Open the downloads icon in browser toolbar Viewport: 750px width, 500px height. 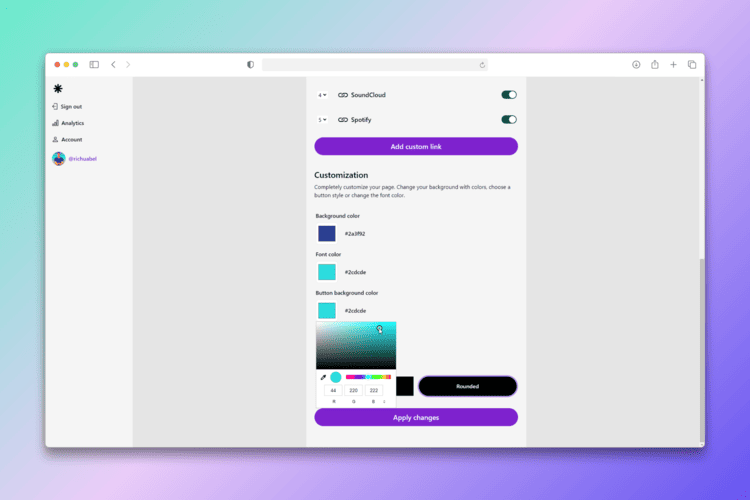[x=636, y=65]
